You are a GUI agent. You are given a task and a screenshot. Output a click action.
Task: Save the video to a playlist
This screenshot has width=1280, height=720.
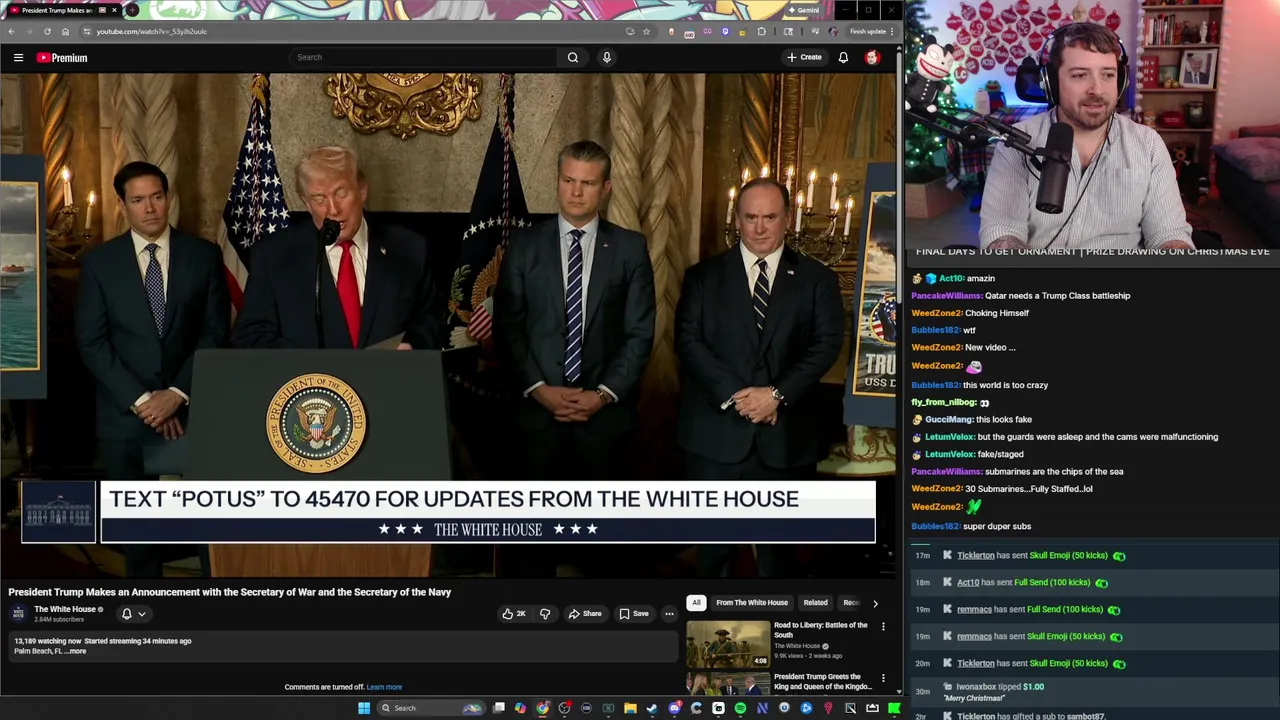(x=634, y=614)
